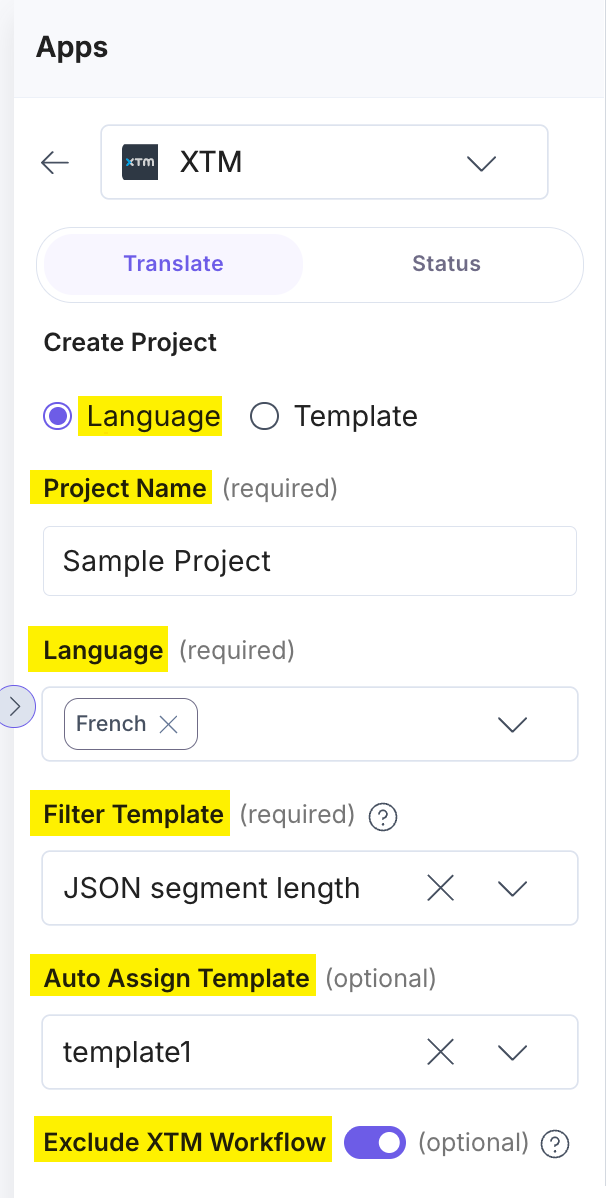Expand the Apps panel using the sidebar chevron

click(x=16, y=706)
